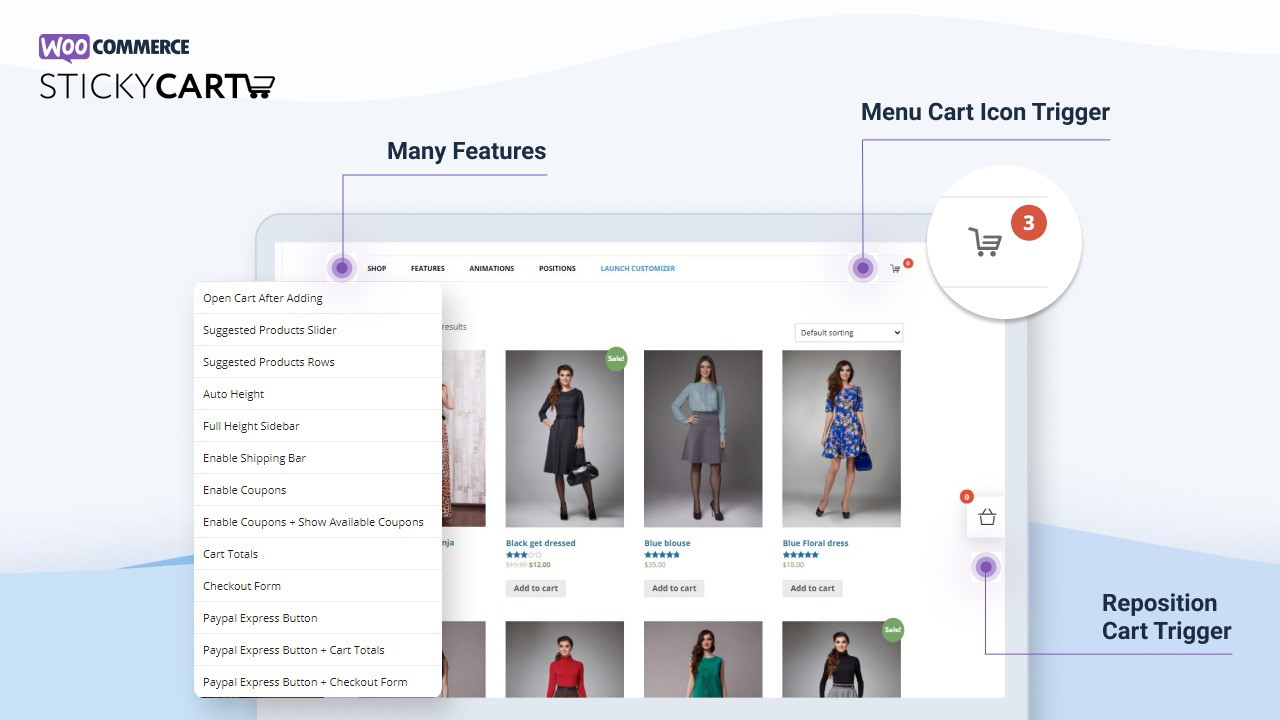
Task: Click the Black get dressed product image
Action: (x=565, y=438)
